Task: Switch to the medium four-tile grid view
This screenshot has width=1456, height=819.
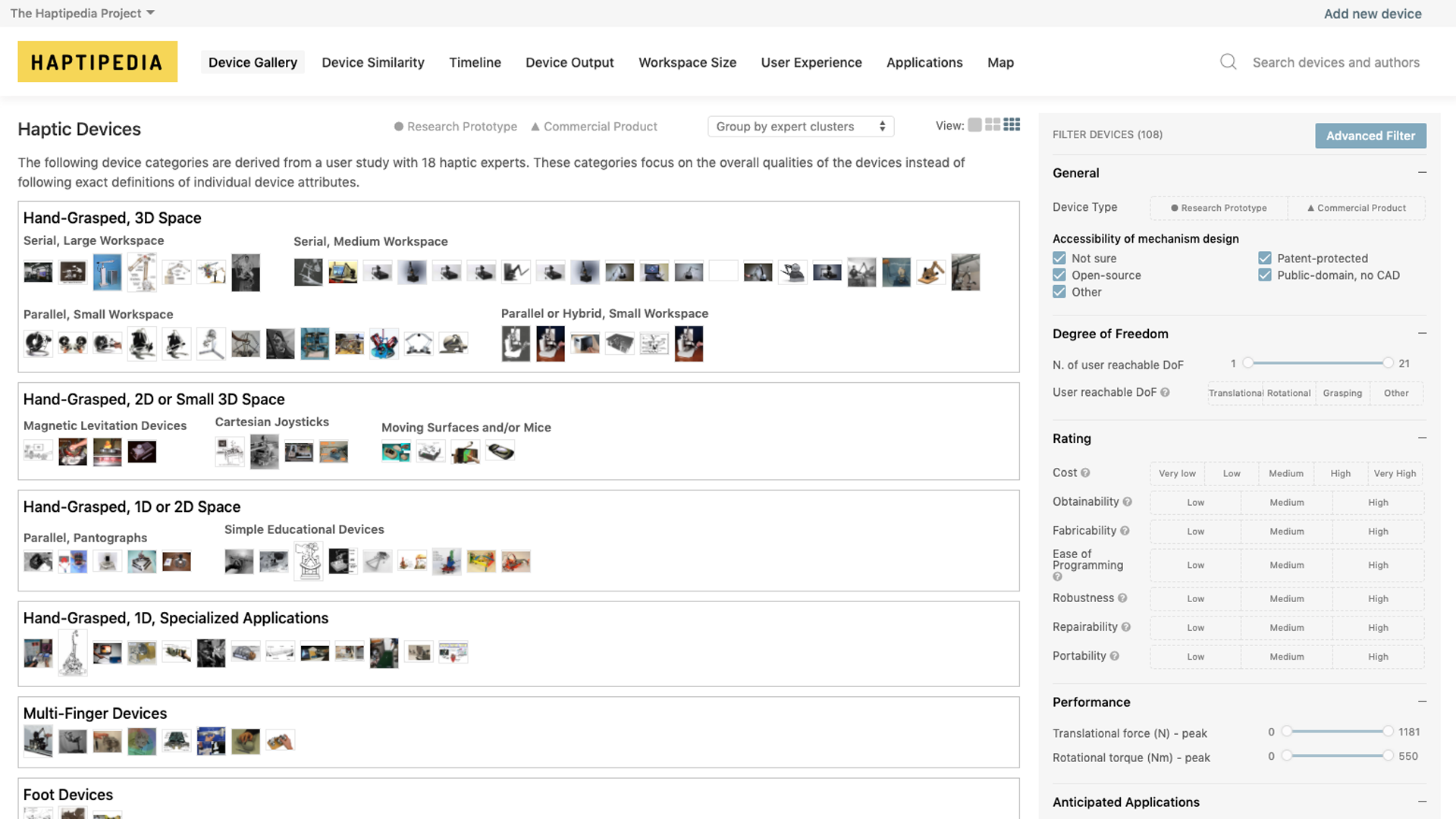Action: 993,125
